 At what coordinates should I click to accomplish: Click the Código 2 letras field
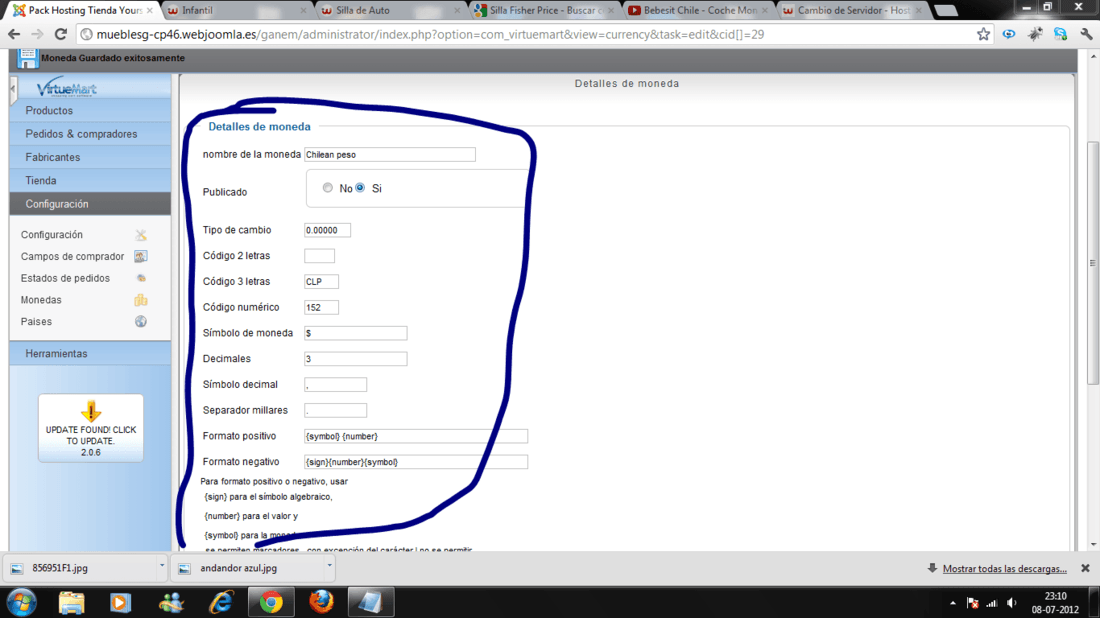click(x=320, y=256)
